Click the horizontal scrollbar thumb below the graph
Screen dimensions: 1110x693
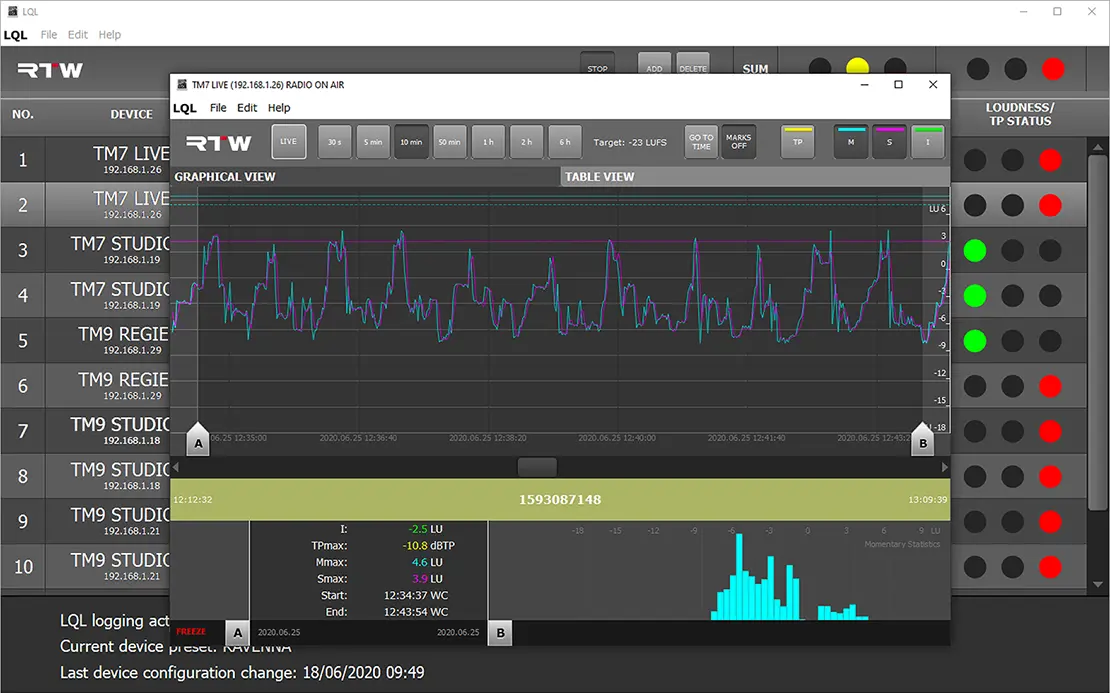[x=537, y=467]
